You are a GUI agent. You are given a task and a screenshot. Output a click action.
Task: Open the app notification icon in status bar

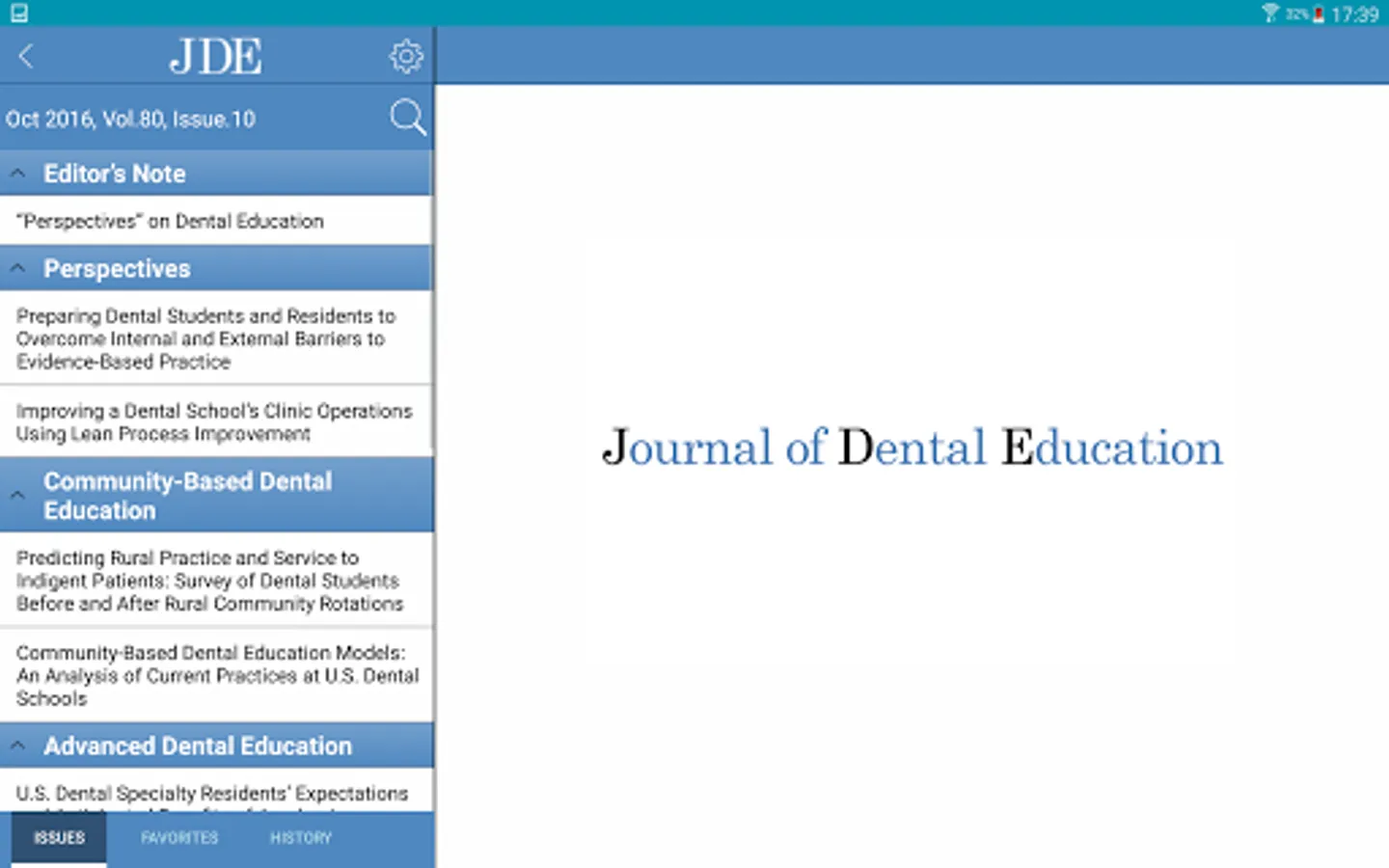[x=18, y=13]
